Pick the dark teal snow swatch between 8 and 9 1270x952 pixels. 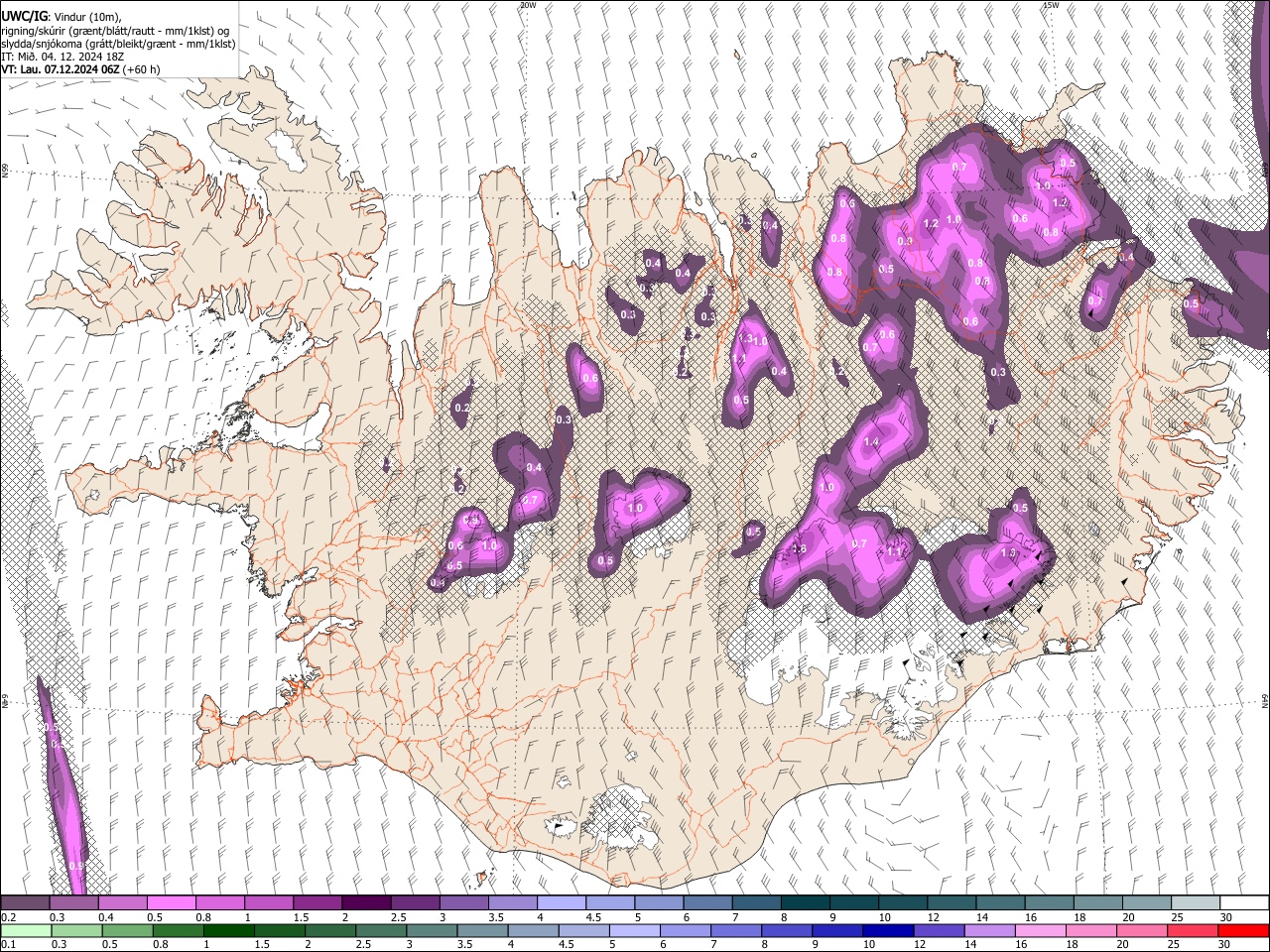click(807, 903)
